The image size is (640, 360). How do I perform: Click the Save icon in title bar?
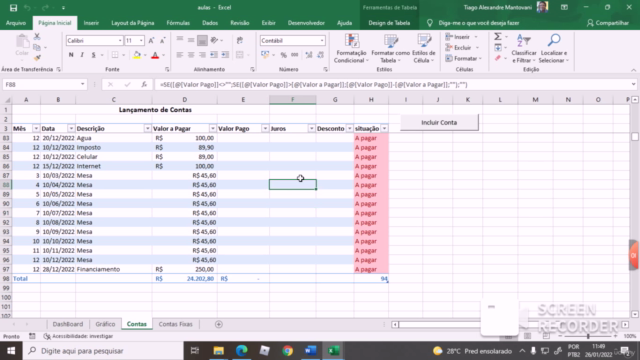13,8
